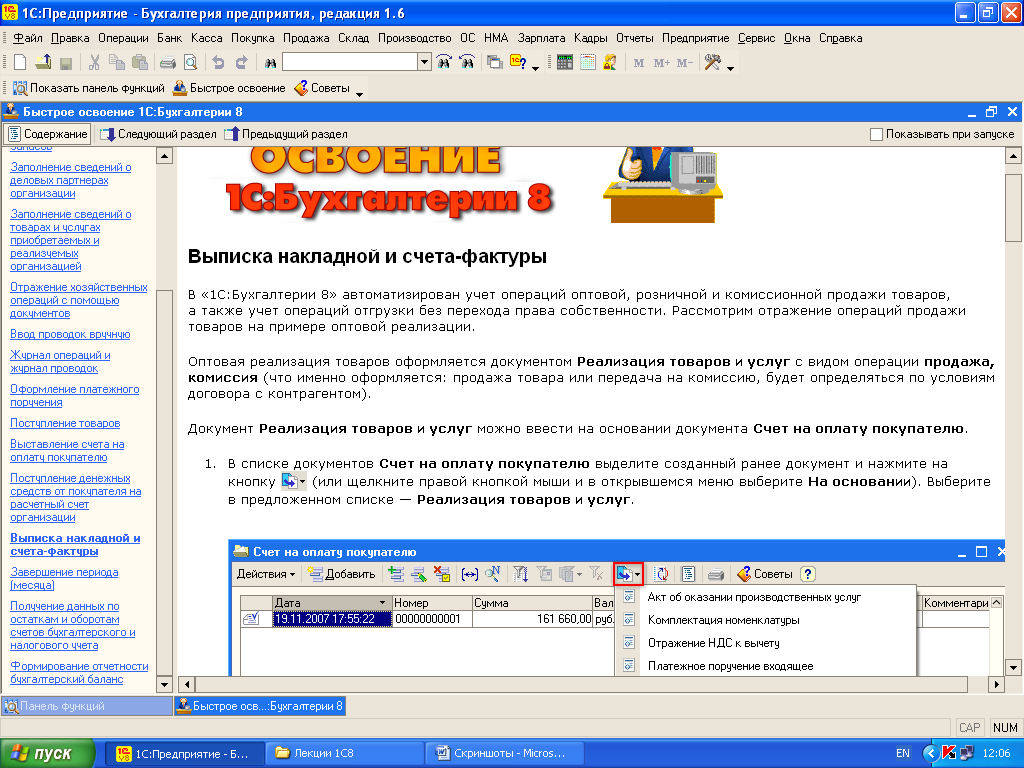Click down arrow of content vertical scrollbar

point(1013,667)
